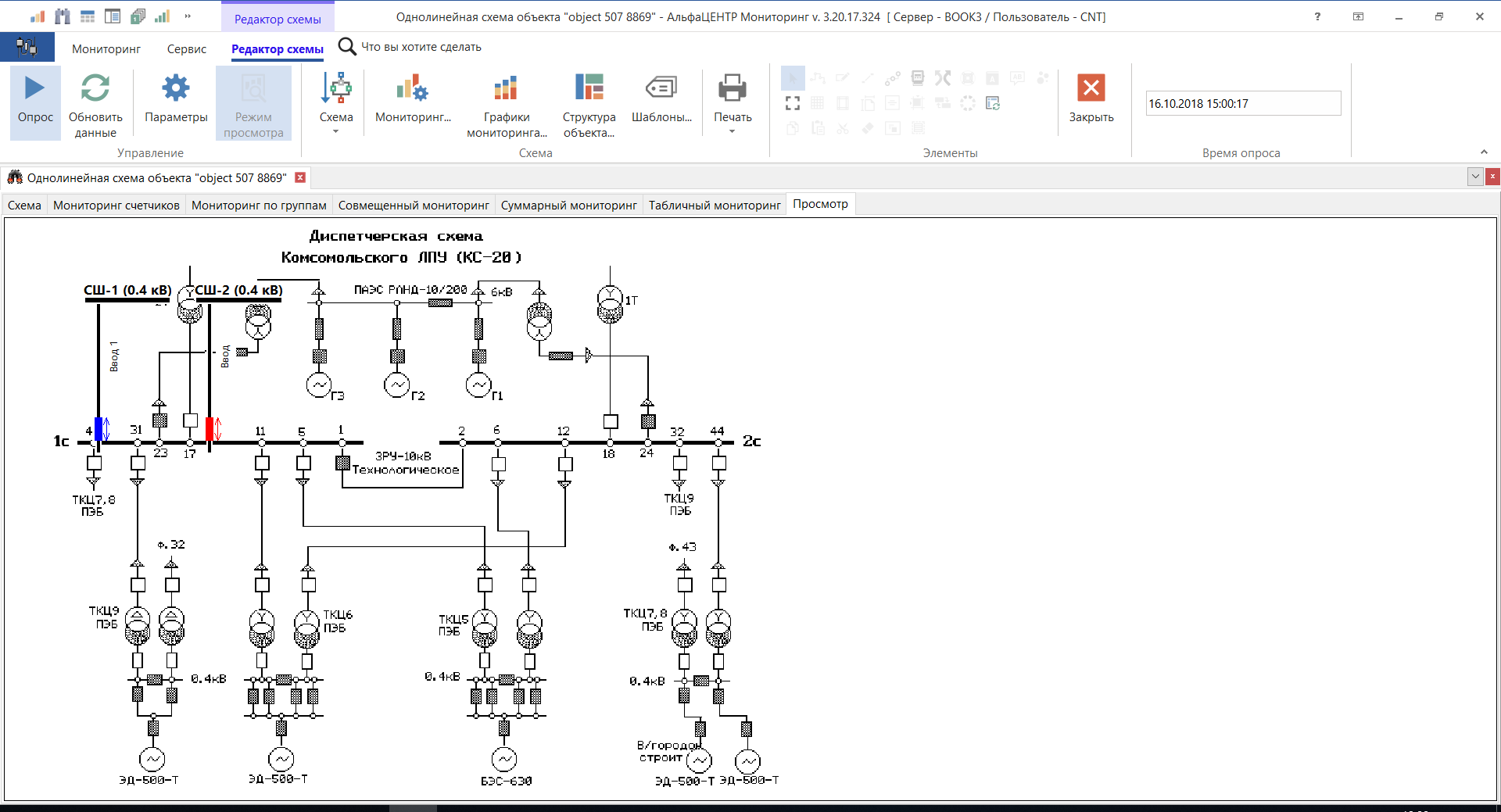This screenshot has height=812, width=1501.
Task: Click the poll date-time field
Action: (x=1243, y=103)
